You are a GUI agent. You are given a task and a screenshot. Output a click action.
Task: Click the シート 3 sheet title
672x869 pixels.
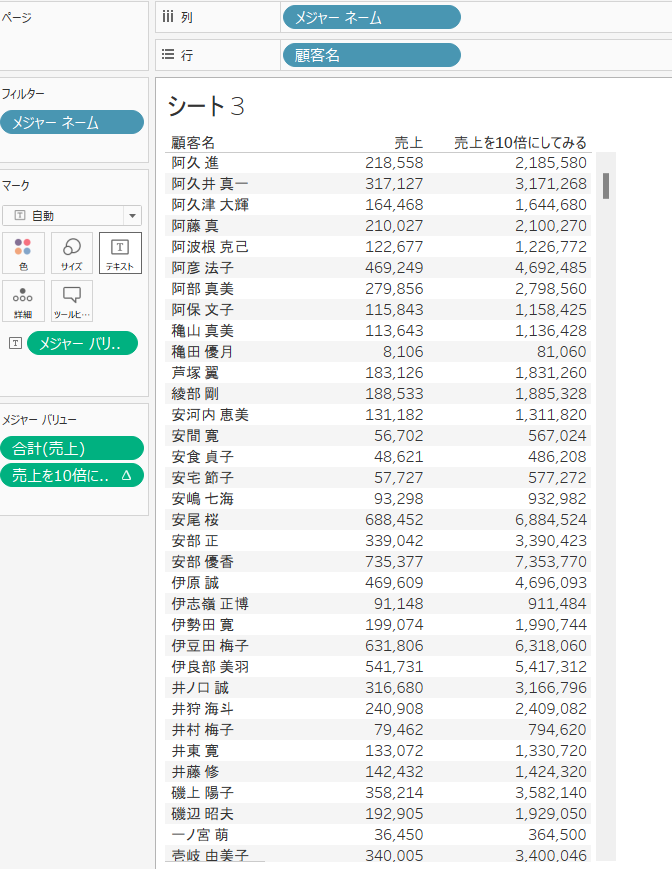click(206, 106)
